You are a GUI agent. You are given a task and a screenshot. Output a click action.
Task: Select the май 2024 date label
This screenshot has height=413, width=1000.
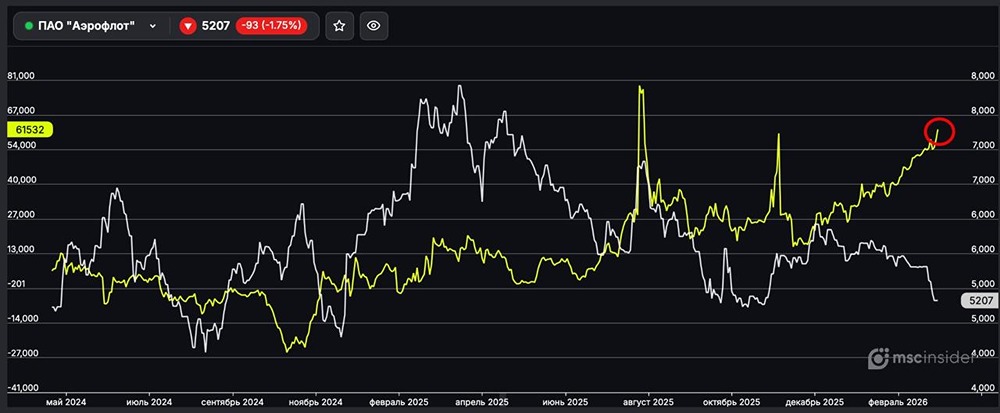66,403
